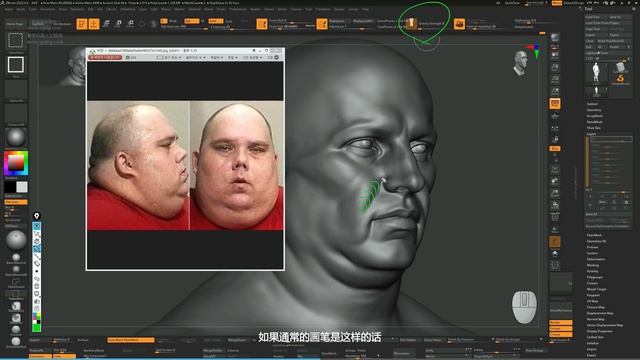Open the Color menu
Image resolution: width=640 pixels, height=360 pixels.
[x=33, y=9]
